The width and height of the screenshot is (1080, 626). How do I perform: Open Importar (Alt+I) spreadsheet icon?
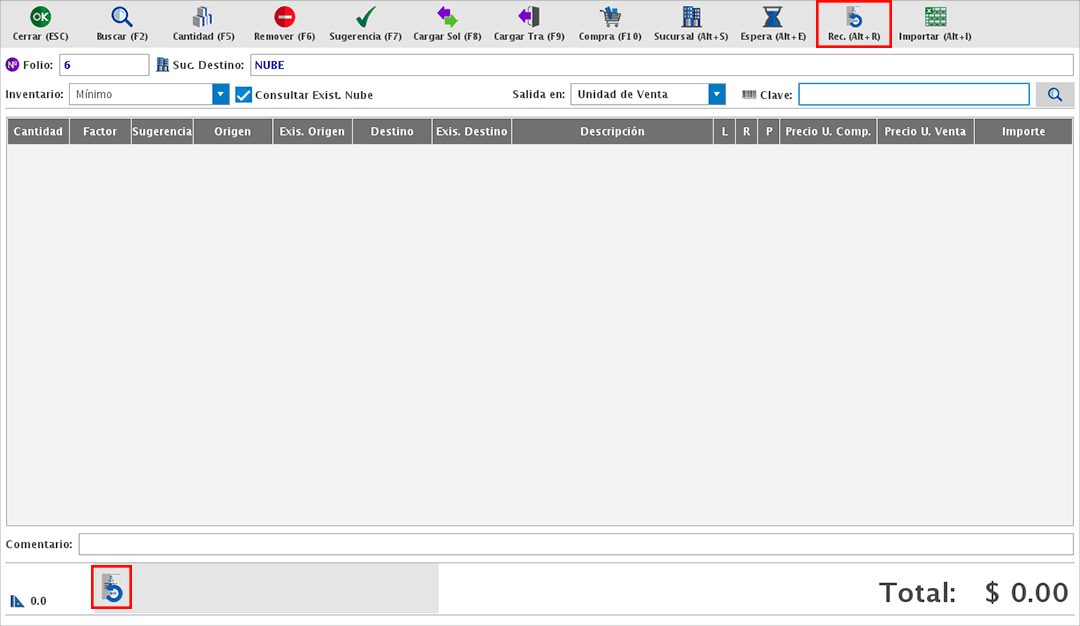pyautogui.click(x=935, y=17)
